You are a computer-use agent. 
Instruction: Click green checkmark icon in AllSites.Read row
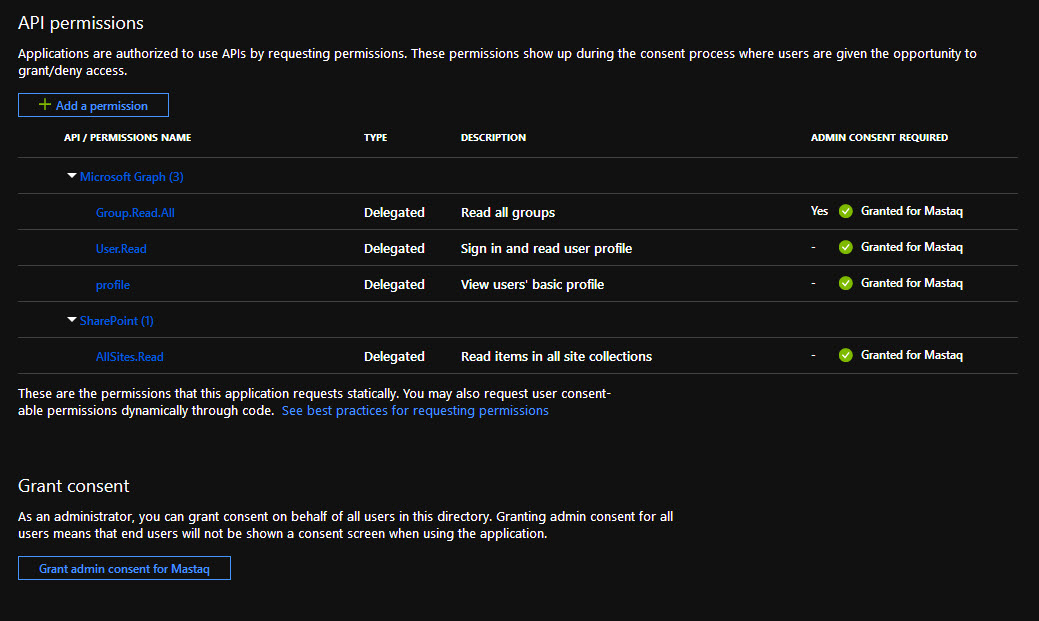pyautogui.click(x=846, y=355)
